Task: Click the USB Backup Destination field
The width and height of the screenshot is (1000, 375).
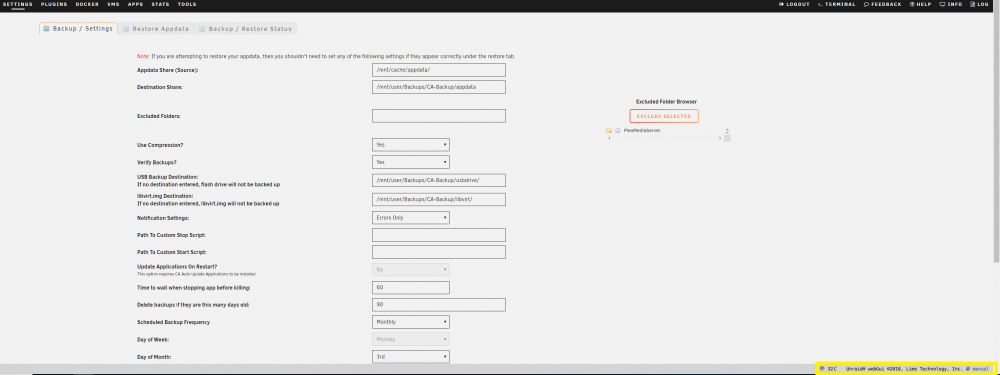Action: 439,180
